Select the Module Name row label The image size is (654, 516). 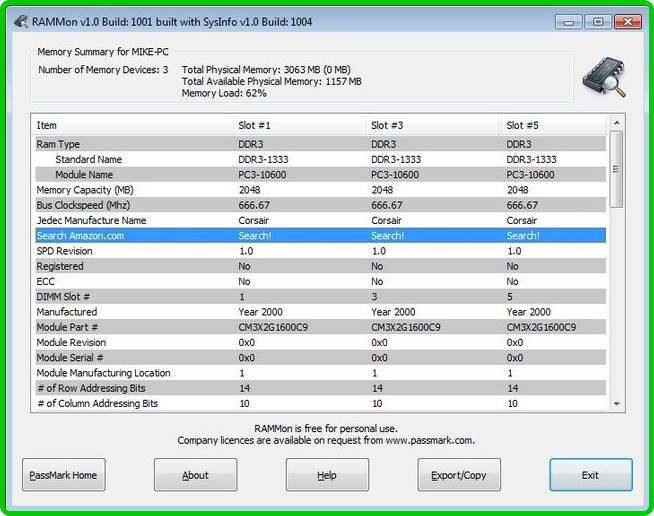84,175
